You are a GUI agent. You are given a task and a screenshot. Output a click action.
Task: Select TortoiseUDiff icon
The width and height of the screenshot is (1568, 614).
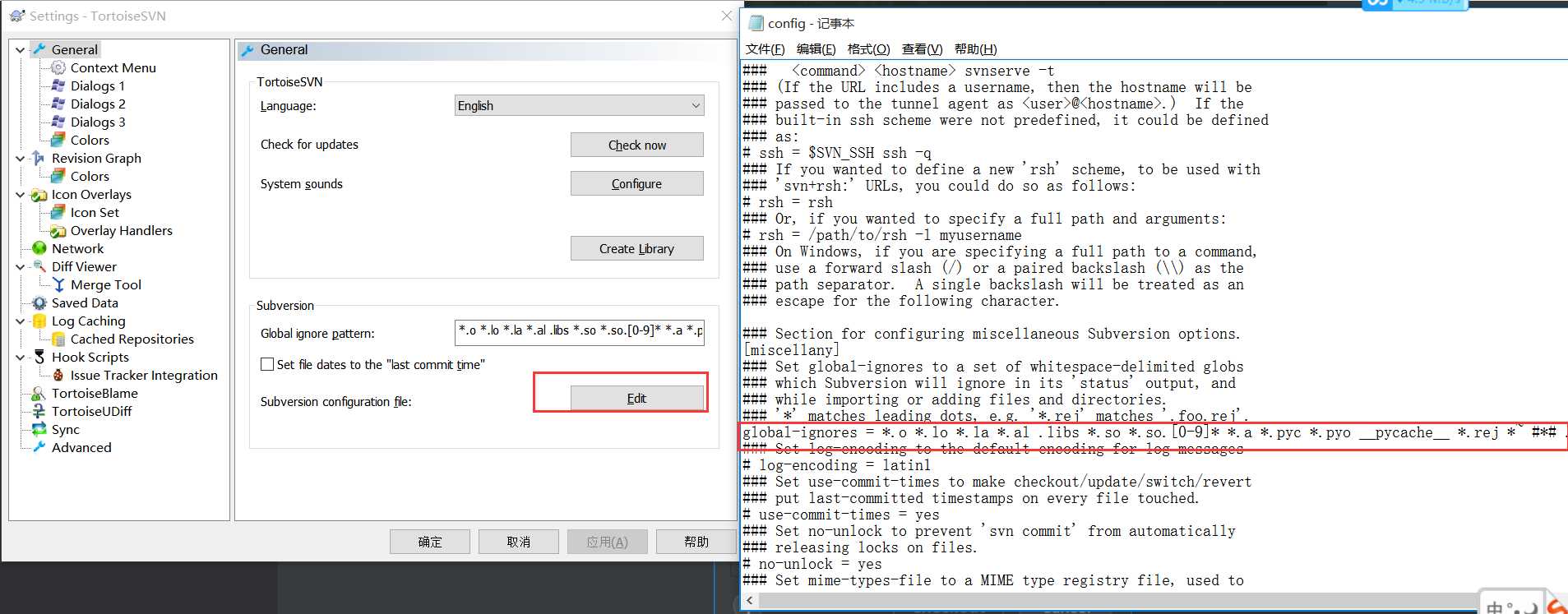click(39, 411)
